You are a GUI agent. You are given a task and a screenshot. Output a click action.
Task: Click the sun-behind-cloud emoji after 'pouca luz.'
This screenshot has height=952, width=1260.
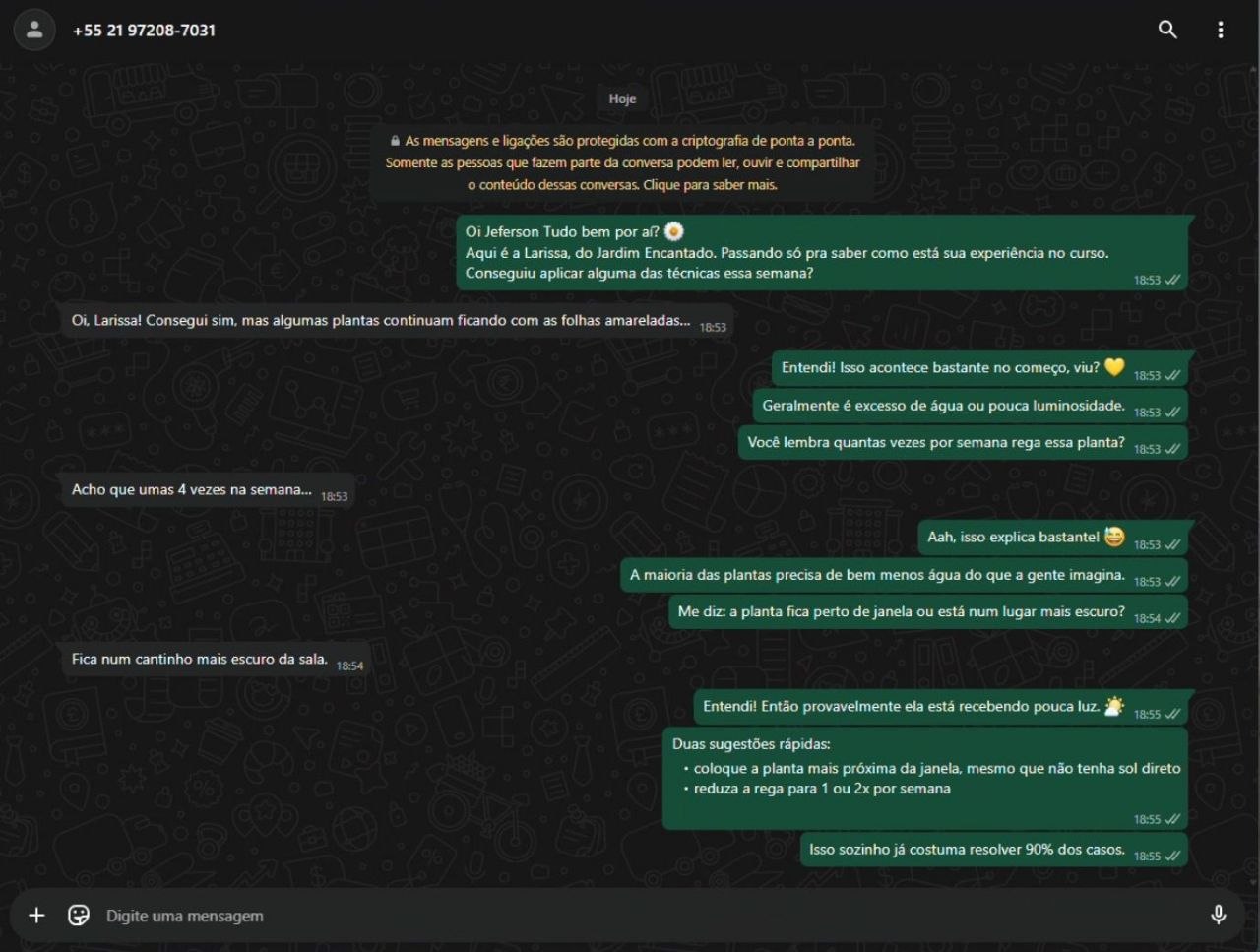click(1114, 706)
